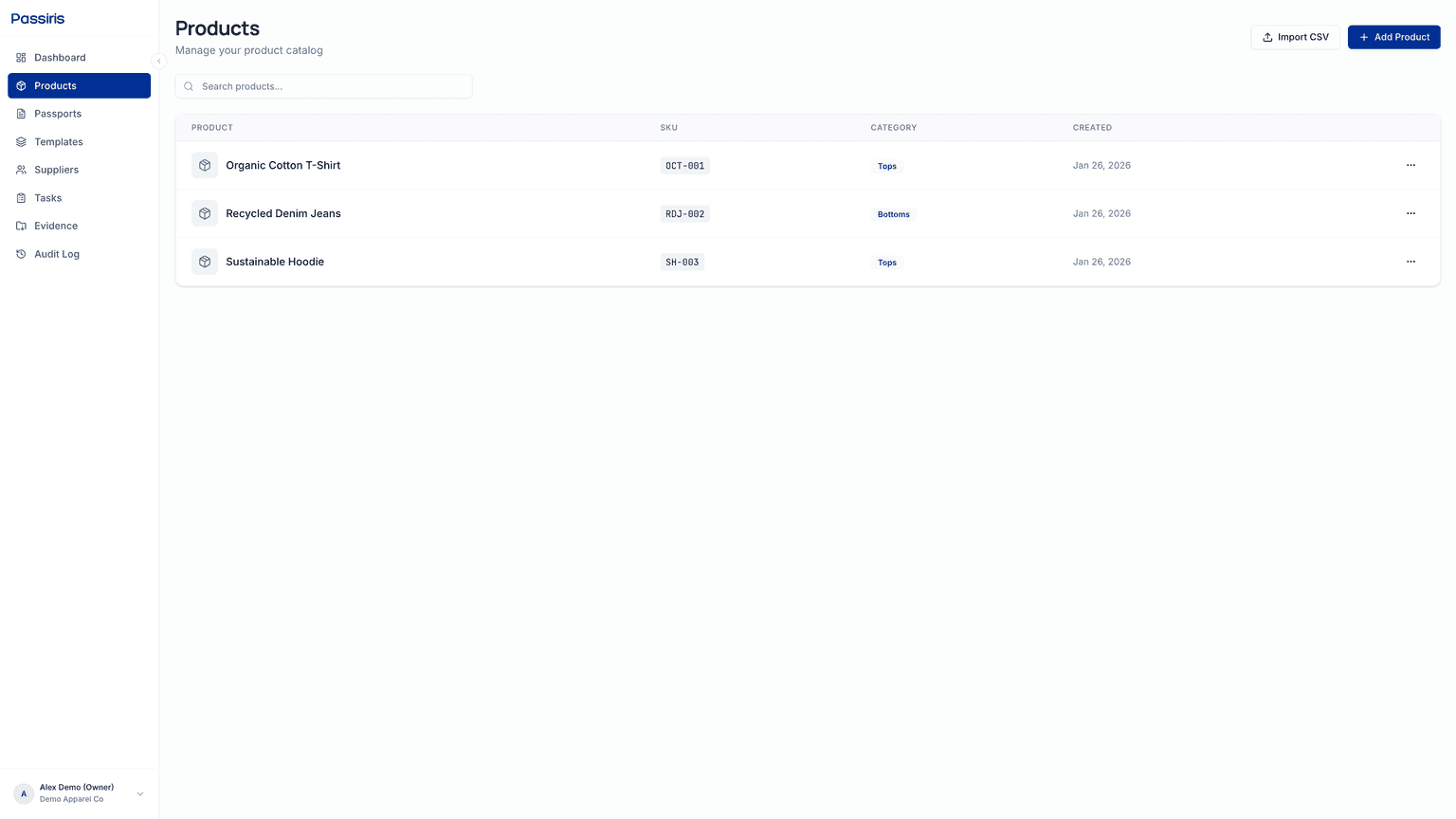Click the box icon beside Organic Cotton T-Shirt
The width and height of the screenshot is (1456, 819).
205,165
